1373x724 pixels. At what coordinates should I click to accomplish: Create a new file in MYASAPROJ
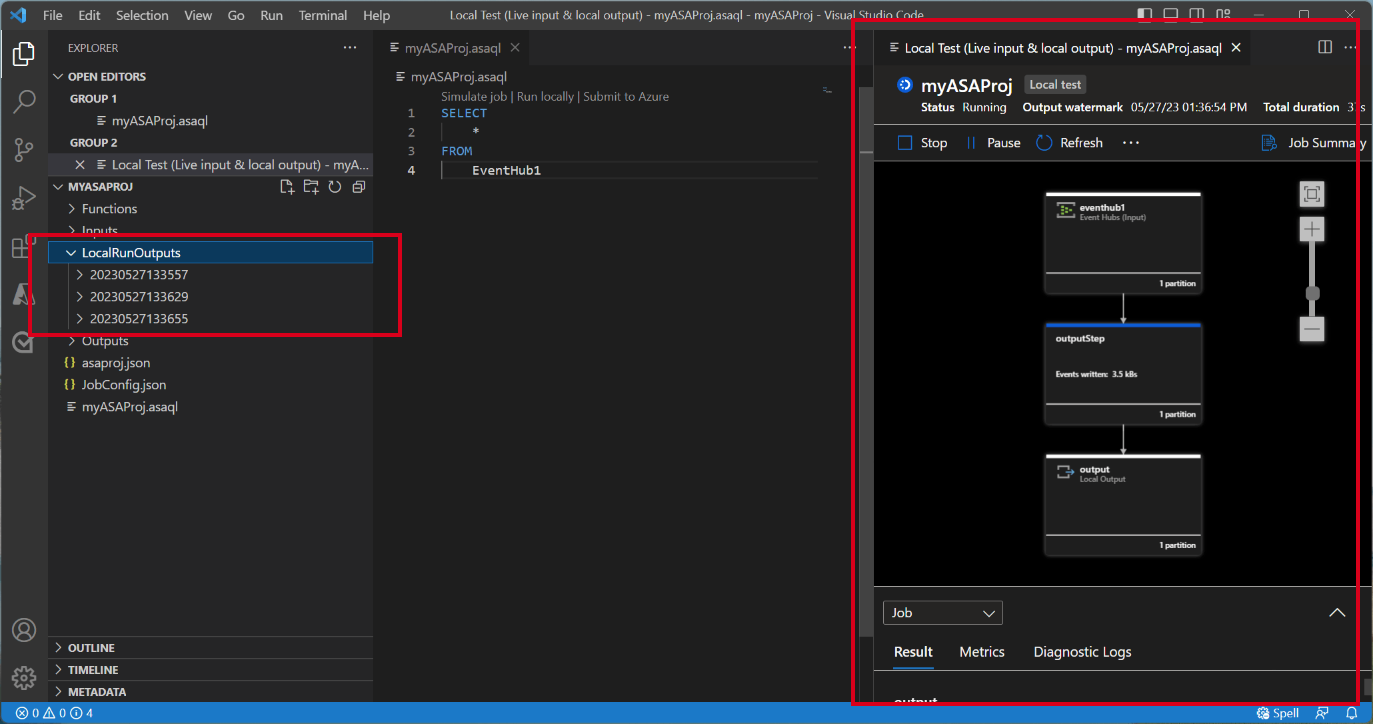click(x=286, y=186)
